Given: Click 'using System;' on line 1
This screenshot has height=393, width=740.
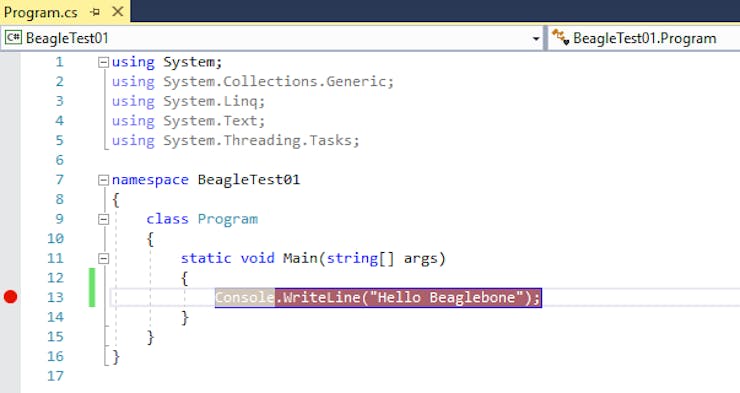Looking at the screenshot, I should pos(167,62).
